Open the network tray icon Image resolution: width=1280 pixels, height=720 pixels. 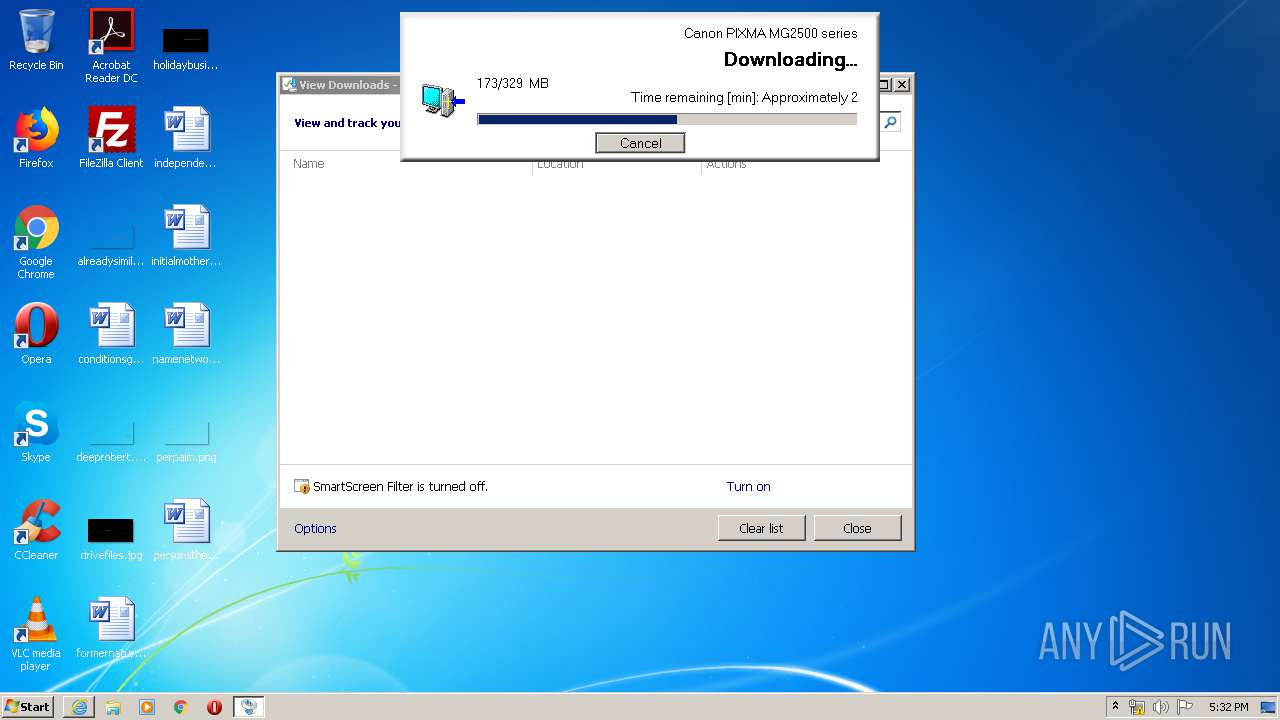(x=1137, y=707)
